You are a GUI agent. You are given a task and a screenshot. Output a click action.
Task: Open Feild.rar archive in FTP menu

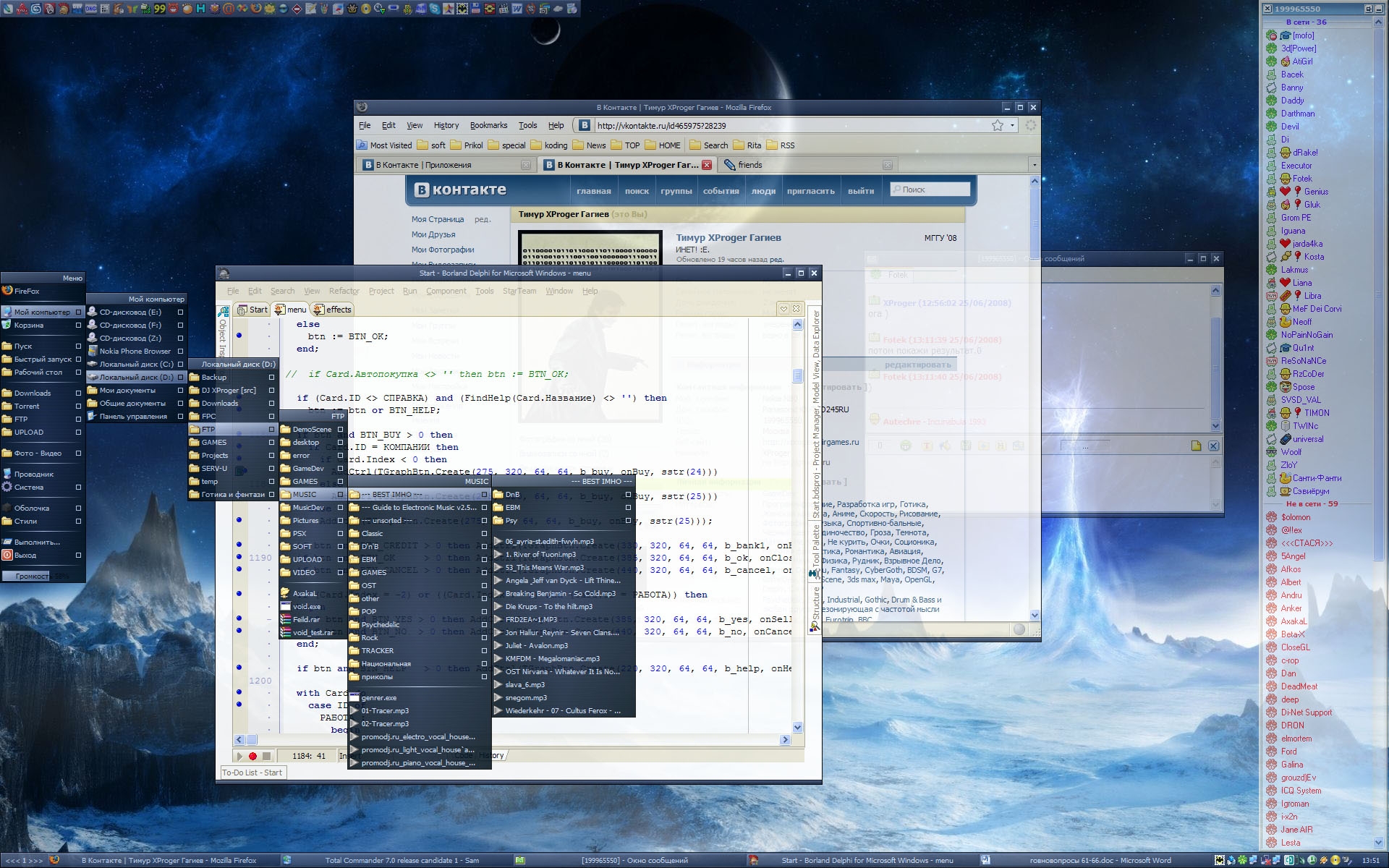tap(312, 620)
